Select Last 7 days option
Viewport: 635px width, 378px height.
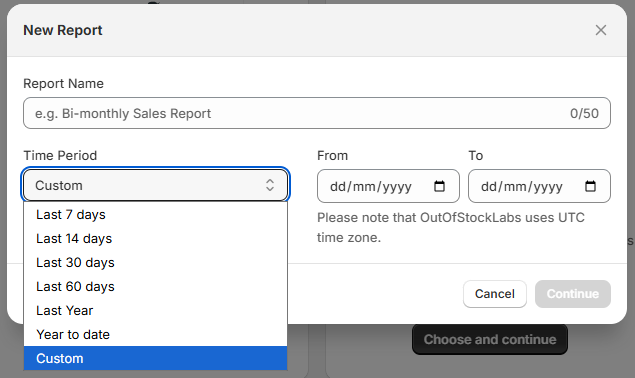tap(156, 214)
